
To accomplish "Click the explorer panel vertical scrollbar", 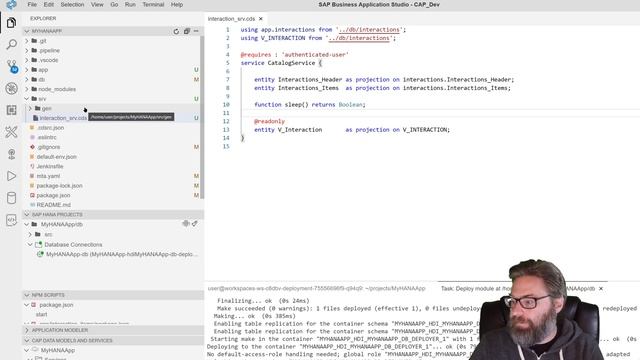I will click(202, 118).
